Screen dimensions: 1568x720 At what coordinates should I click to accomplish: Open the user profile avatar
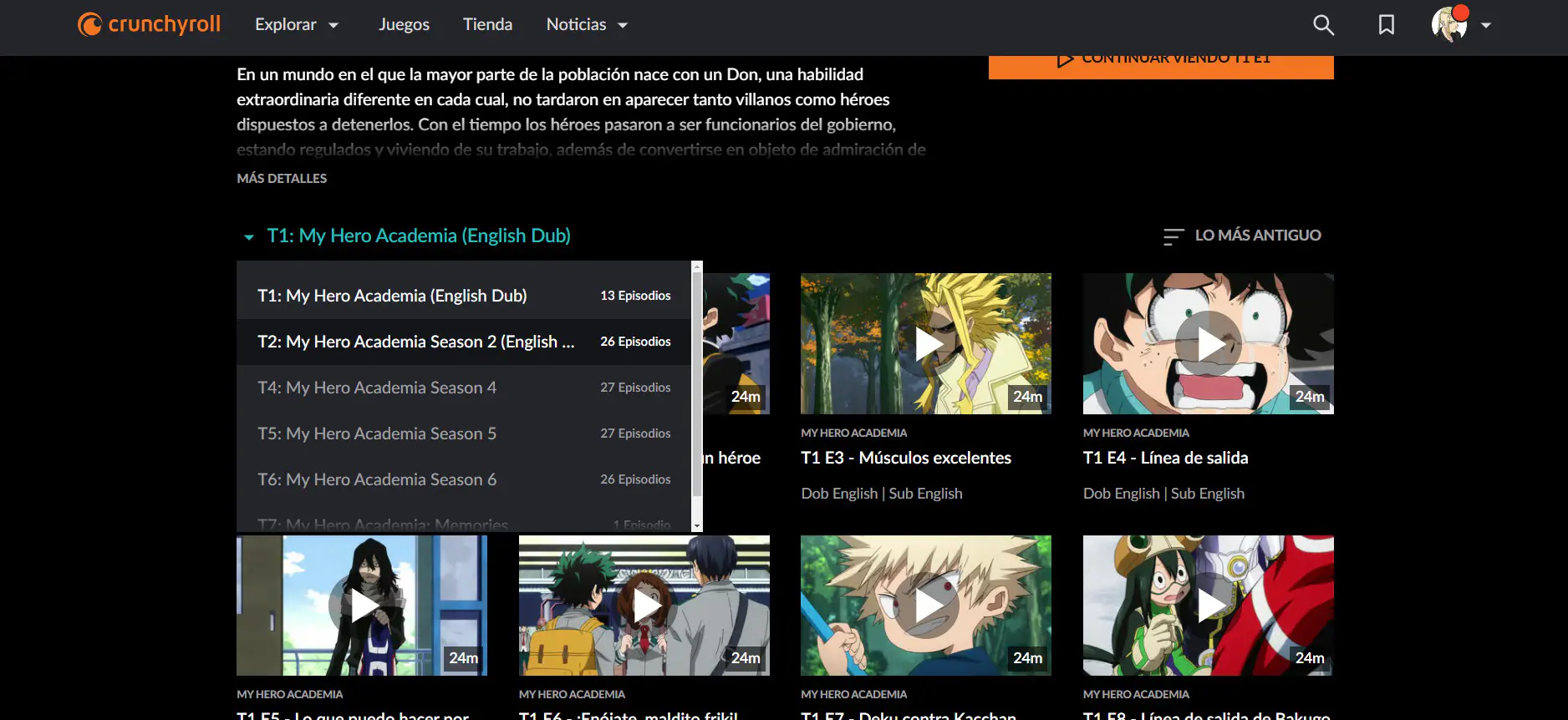coord(1449,24)
